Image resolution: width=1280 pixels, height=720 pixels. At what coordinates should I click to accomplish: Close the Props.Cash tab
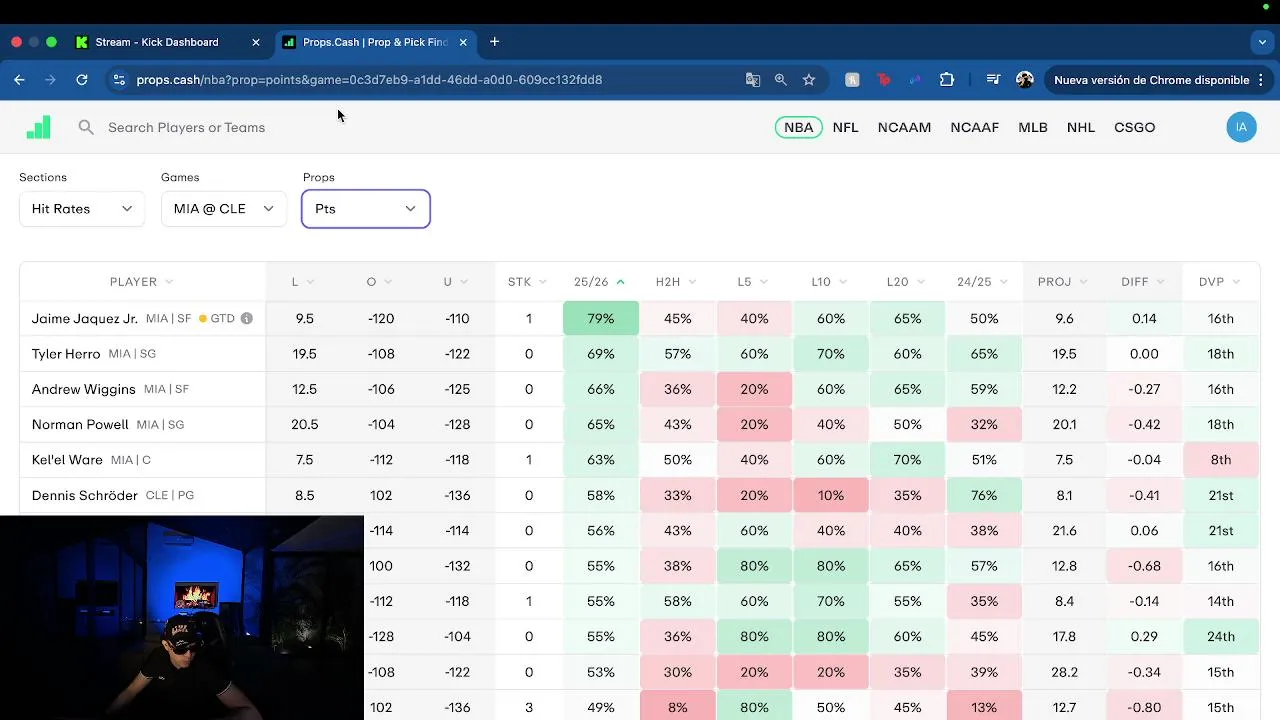coord(463,42)
